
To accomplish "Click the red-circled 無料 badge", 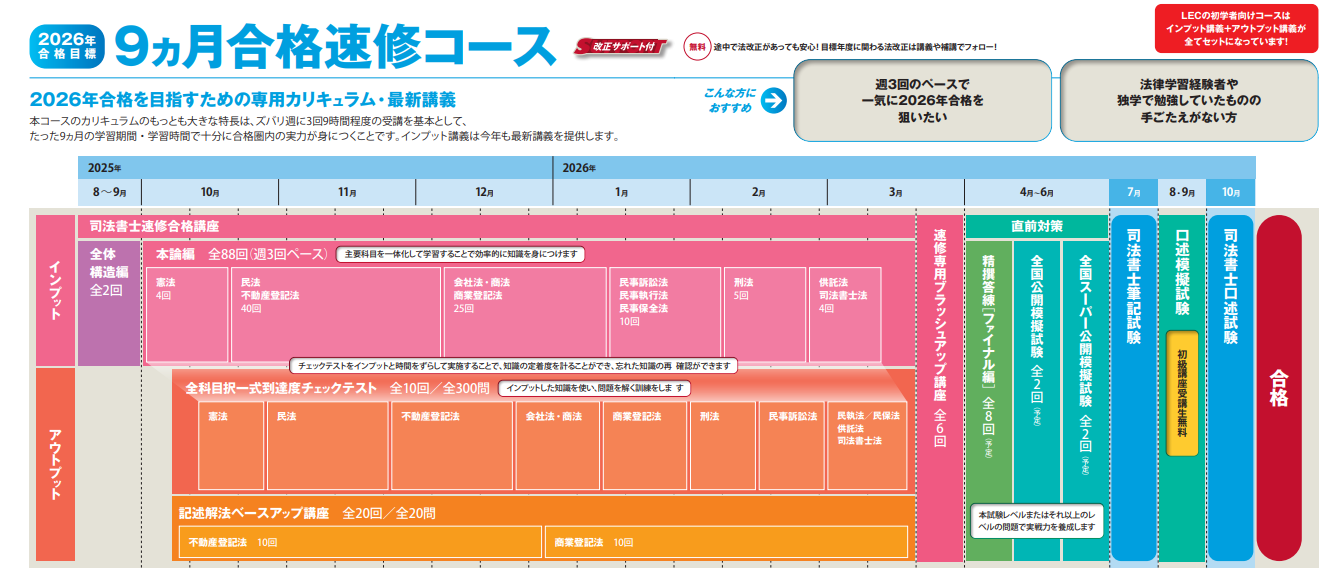I will pos(695,46).
